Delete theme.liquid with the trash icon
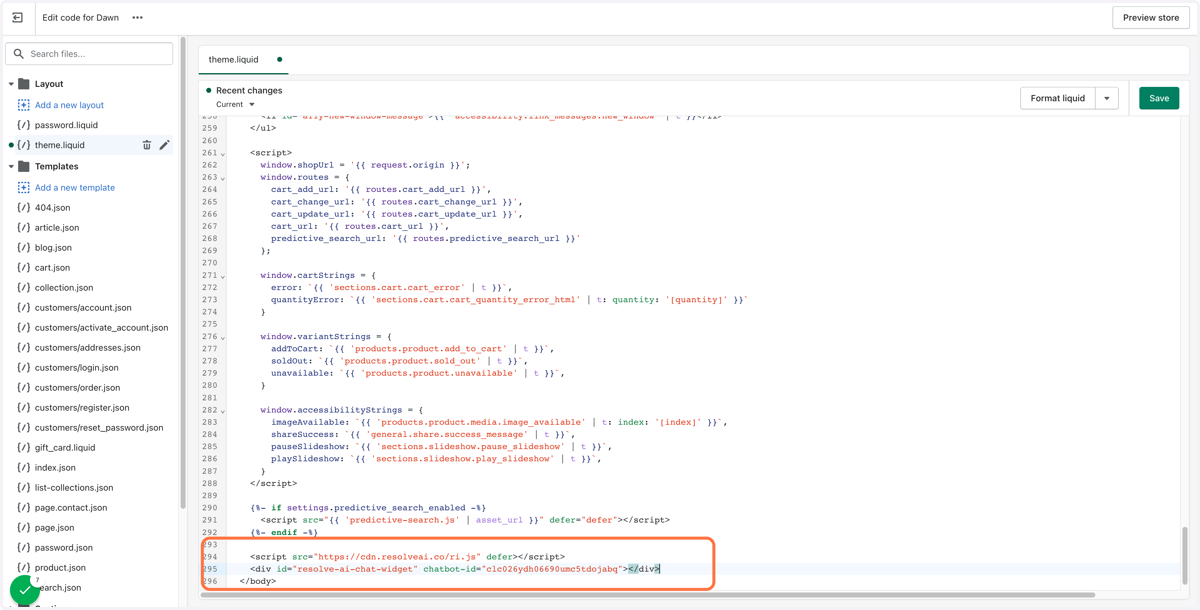Viewport: 1200px width, 610px height. click(x=147, y=145)
